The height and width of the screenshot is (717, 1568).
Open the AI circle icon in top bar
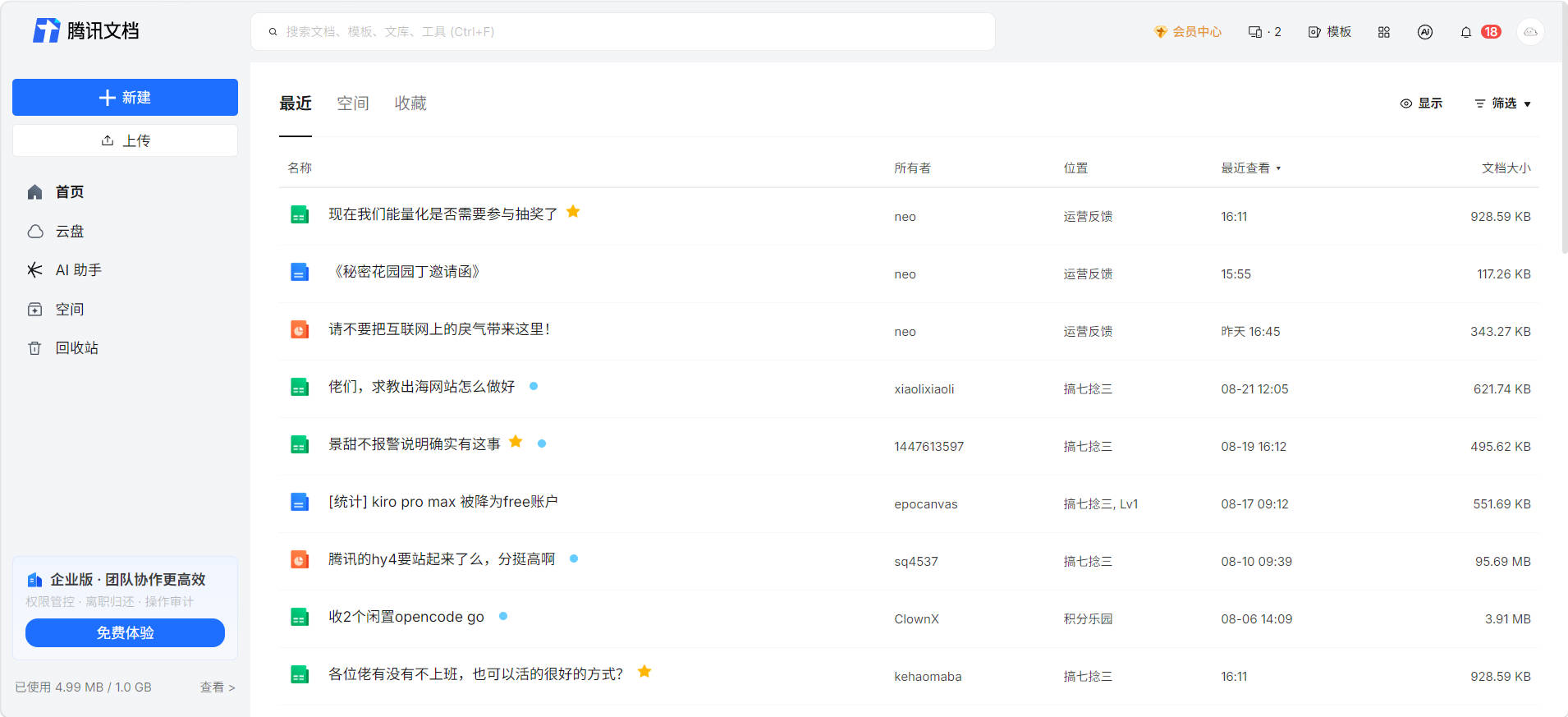pyautogui.click(x=1425, y=32)
